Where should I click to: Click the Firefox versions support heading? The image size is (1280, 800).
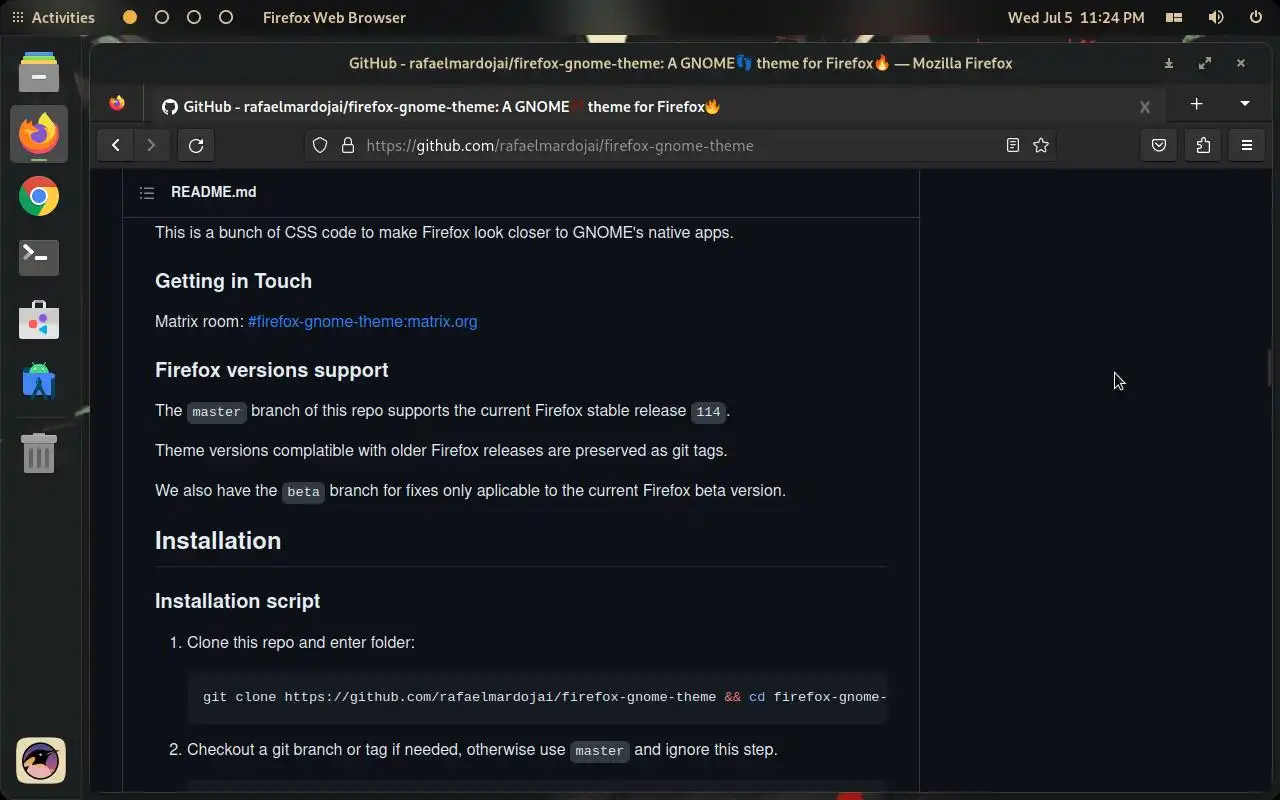tap(271, 370)
